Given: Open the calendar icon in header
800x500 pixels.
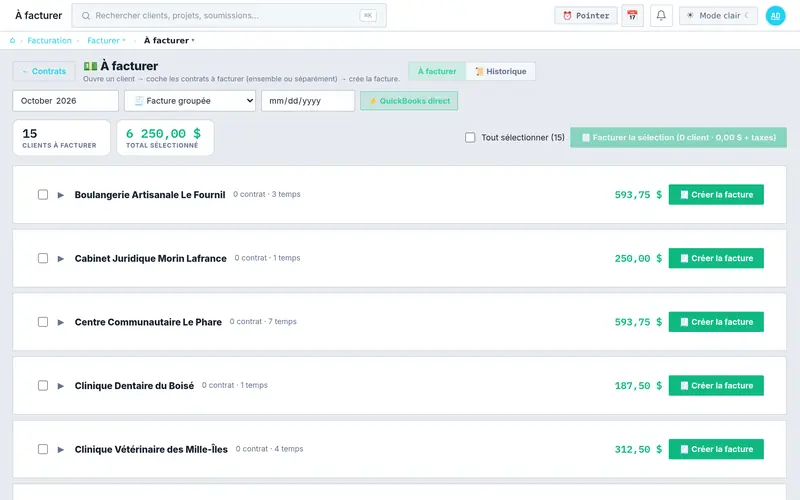Looking at the screenshot, I should [632, 15].
